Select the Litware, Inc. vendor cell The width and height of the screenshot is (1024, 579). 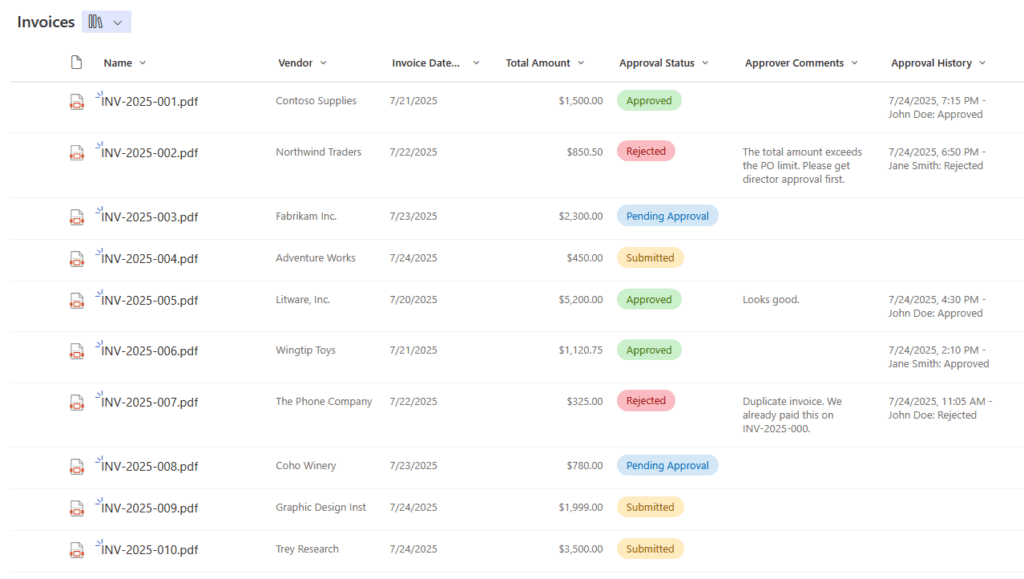tap(303, 300)
